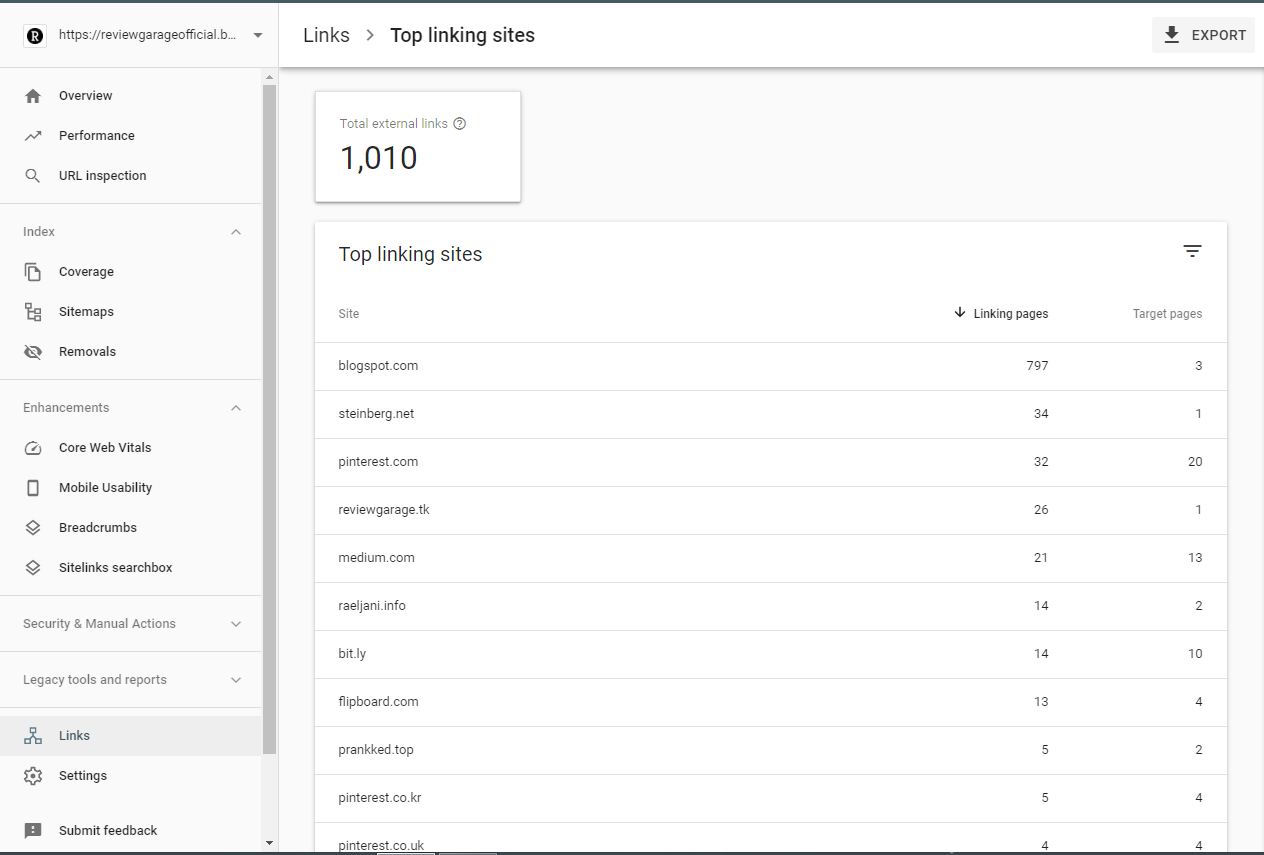Click the Mobile Usability phone icon
1264x855 pixels.
(33, 488)
